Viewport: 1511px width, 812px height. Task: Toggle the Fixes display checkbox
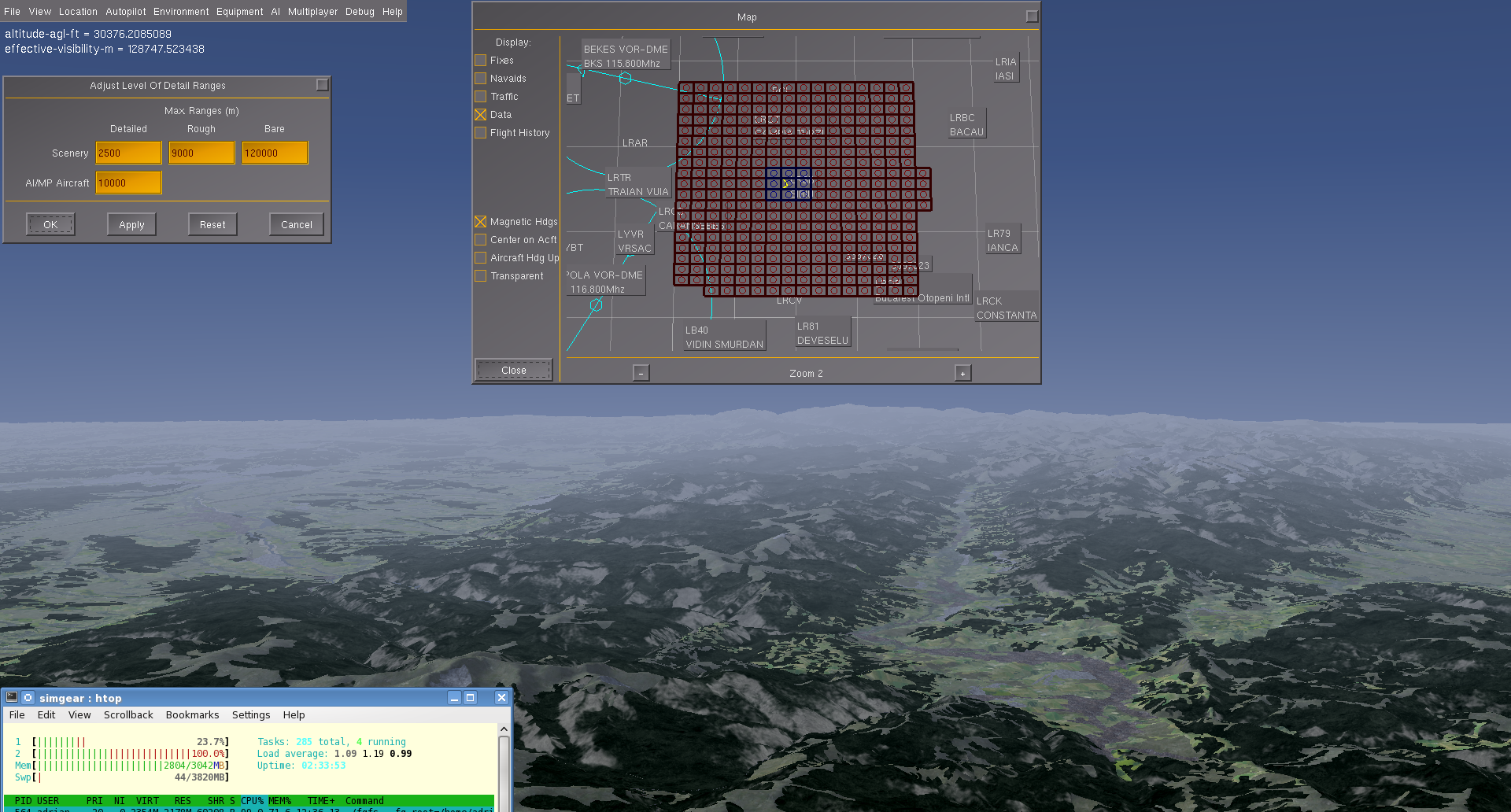[480, 61]
